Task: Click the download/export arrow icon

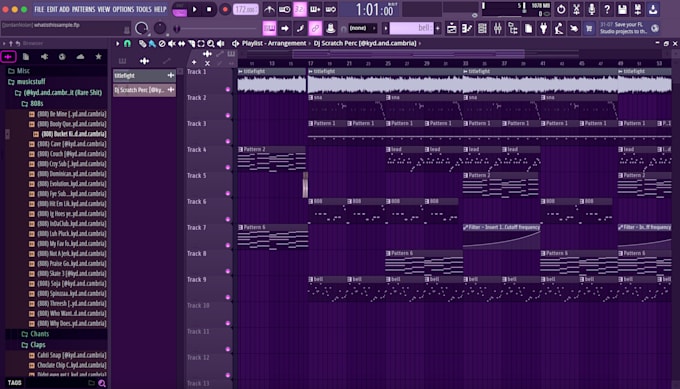Action: (x=653, y=9)
